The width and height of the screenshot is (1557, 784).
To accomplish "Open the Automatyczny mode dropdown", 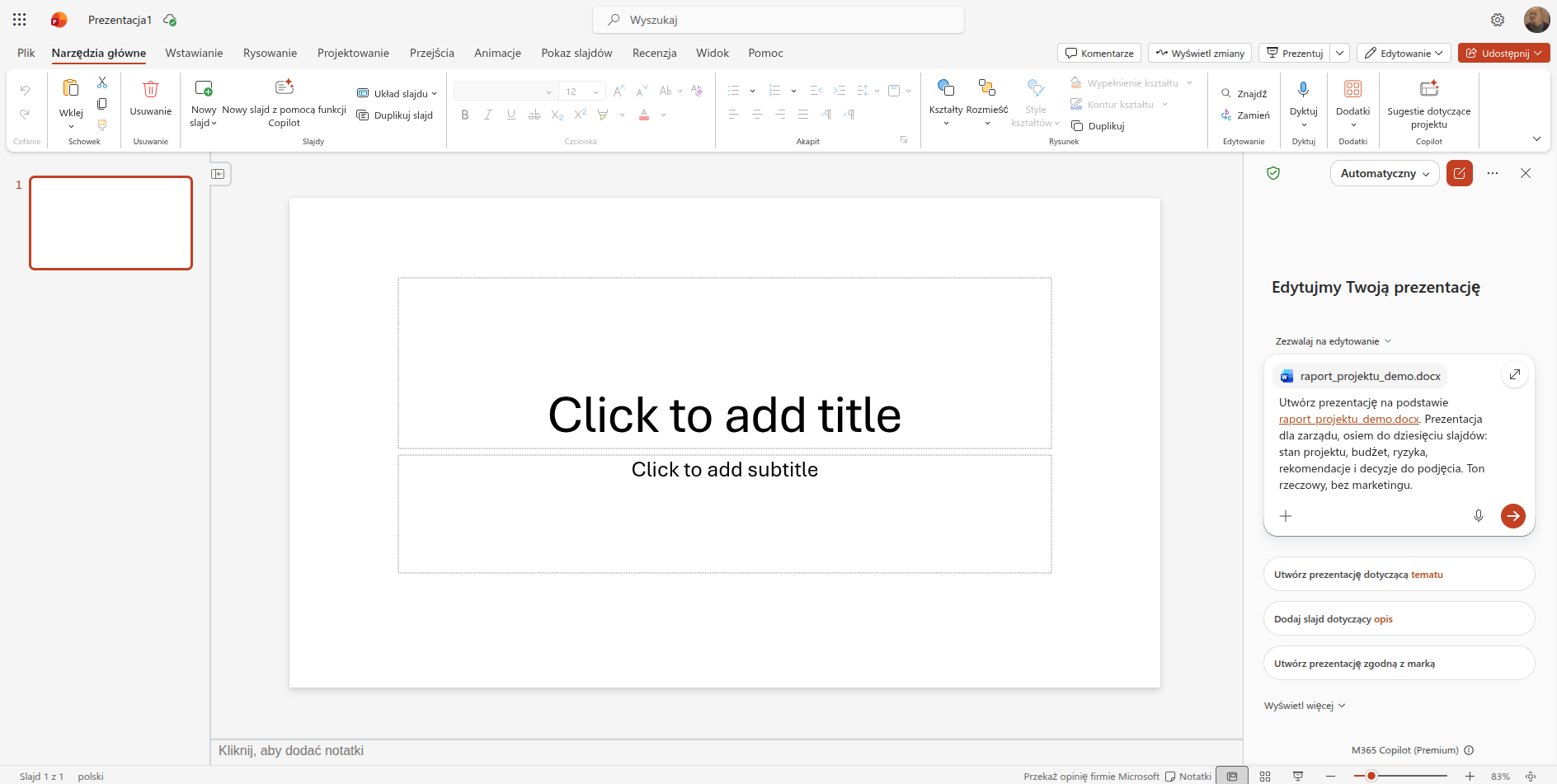I will point(1385,173).
